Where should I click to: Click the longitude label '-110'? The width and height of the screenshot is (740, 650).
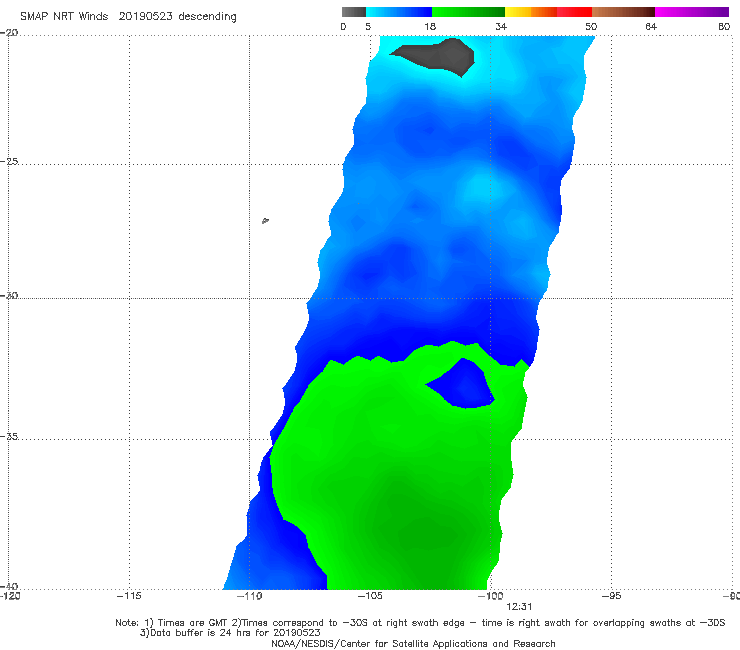click(x=250, y=596)
